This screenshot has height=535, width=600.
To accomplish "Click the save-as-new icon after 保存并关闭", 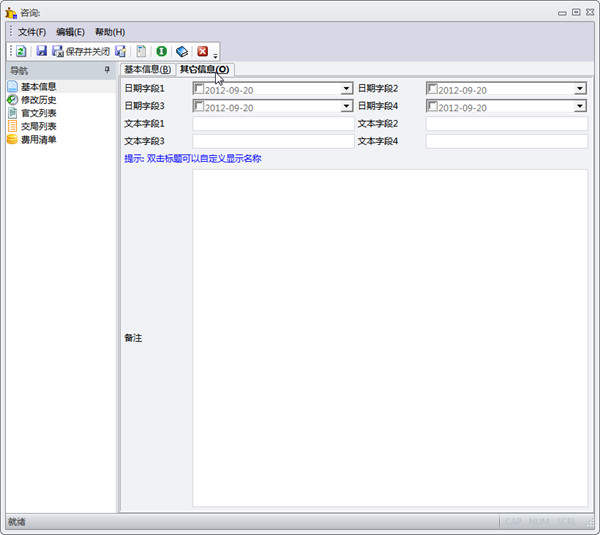I will (x=121, y=51).
